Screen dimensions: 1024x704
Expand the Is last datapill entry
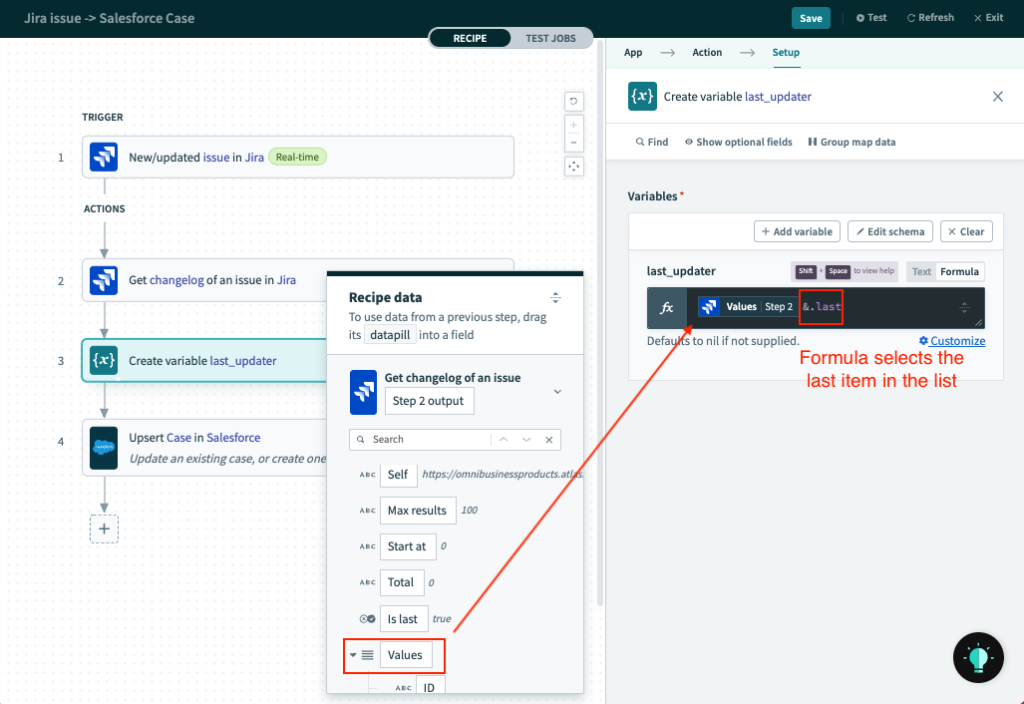[403, 618]
